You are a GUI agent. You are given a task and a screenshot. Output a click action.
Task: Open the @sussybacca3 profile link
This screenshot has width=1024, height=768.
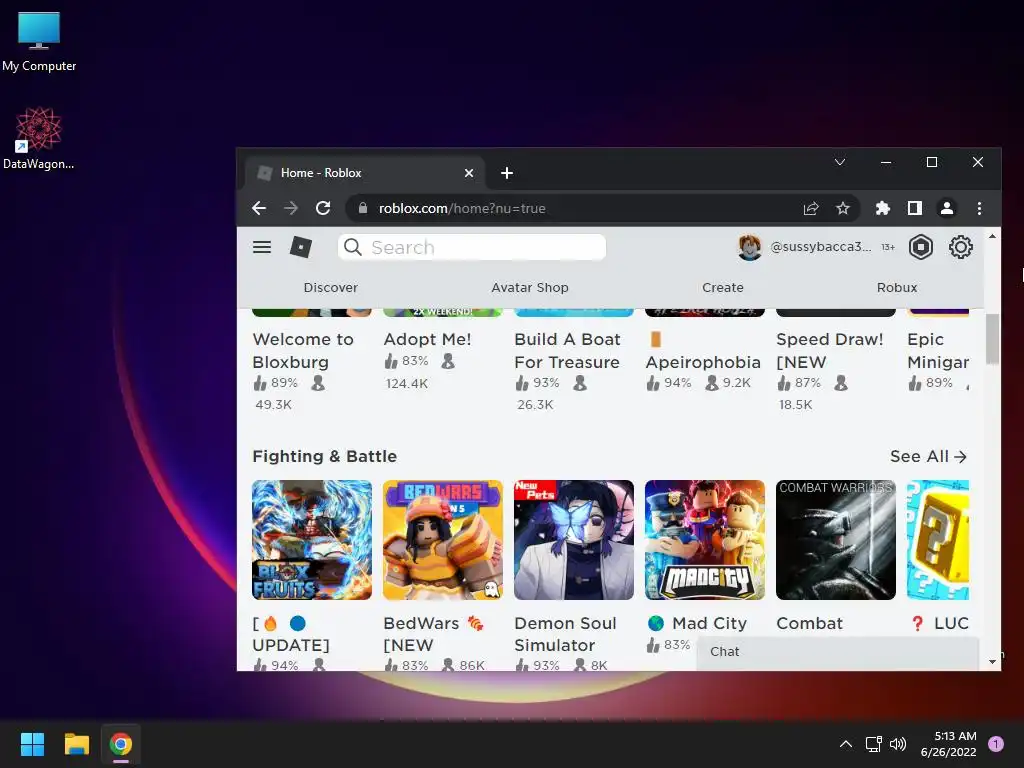coord(820,247)
